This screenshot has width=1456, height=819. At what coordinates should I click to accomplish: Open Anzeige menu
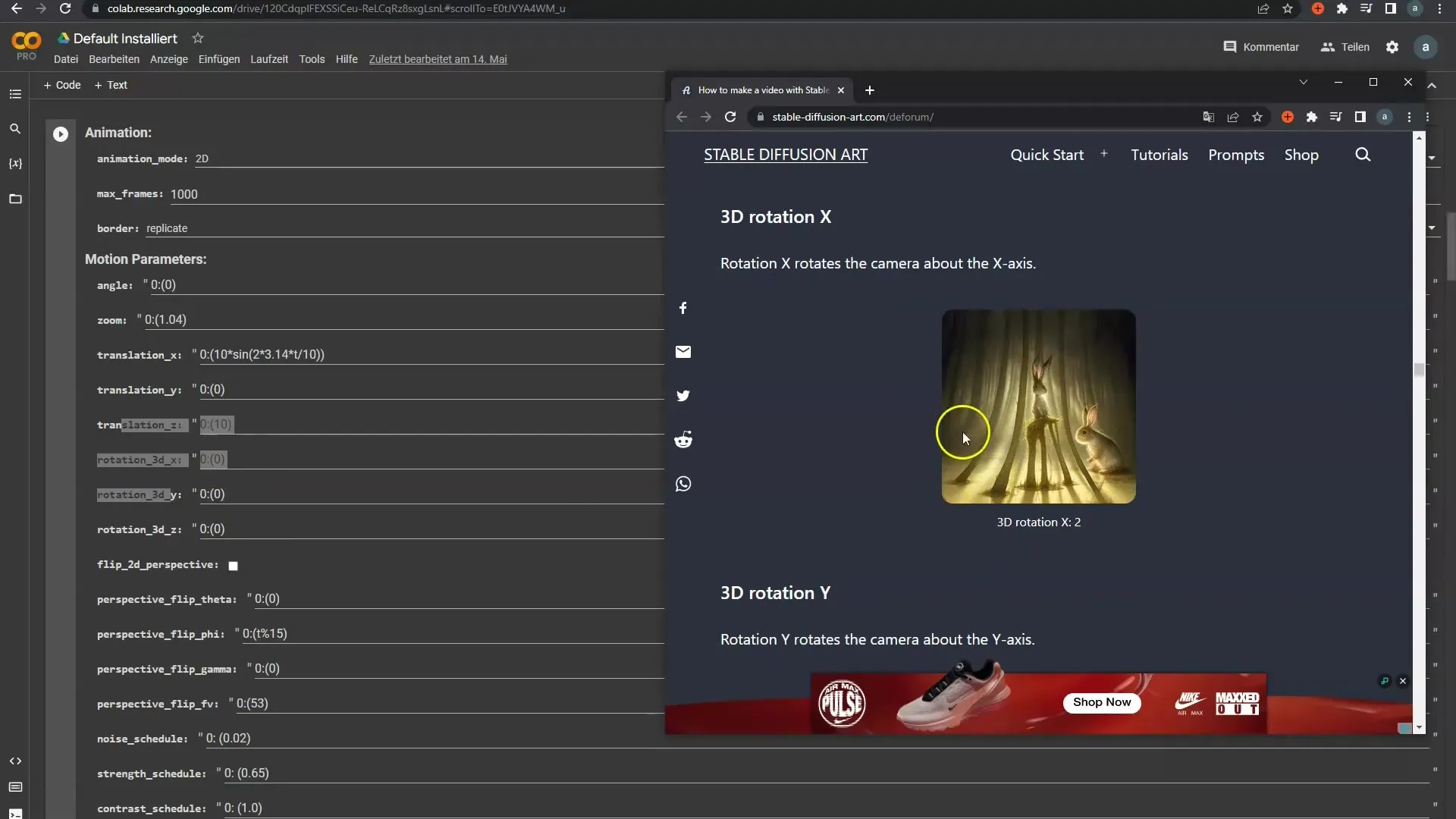pyautogui.click(x=169, y=59)
